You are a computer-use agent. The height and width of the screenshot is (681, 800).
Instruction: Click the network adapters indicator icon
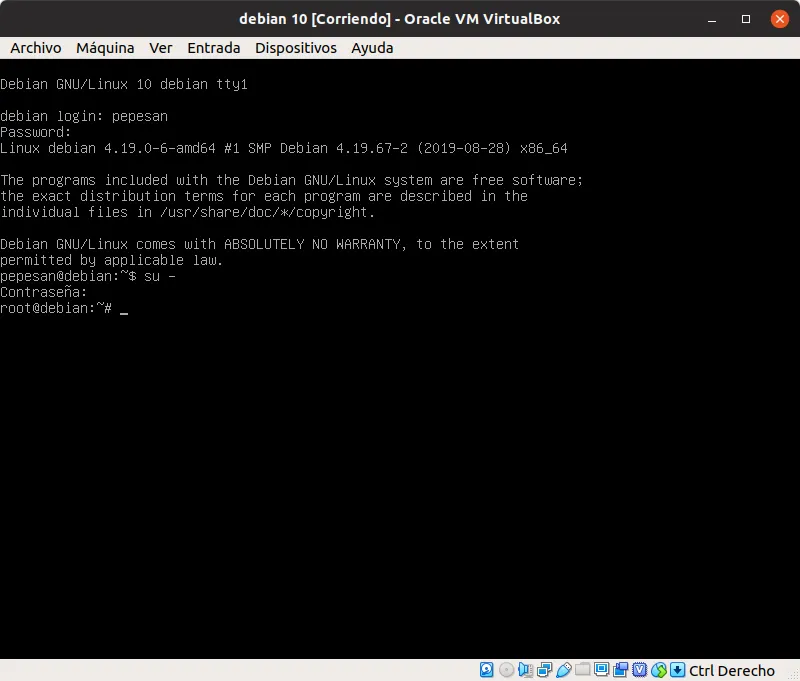545,670
